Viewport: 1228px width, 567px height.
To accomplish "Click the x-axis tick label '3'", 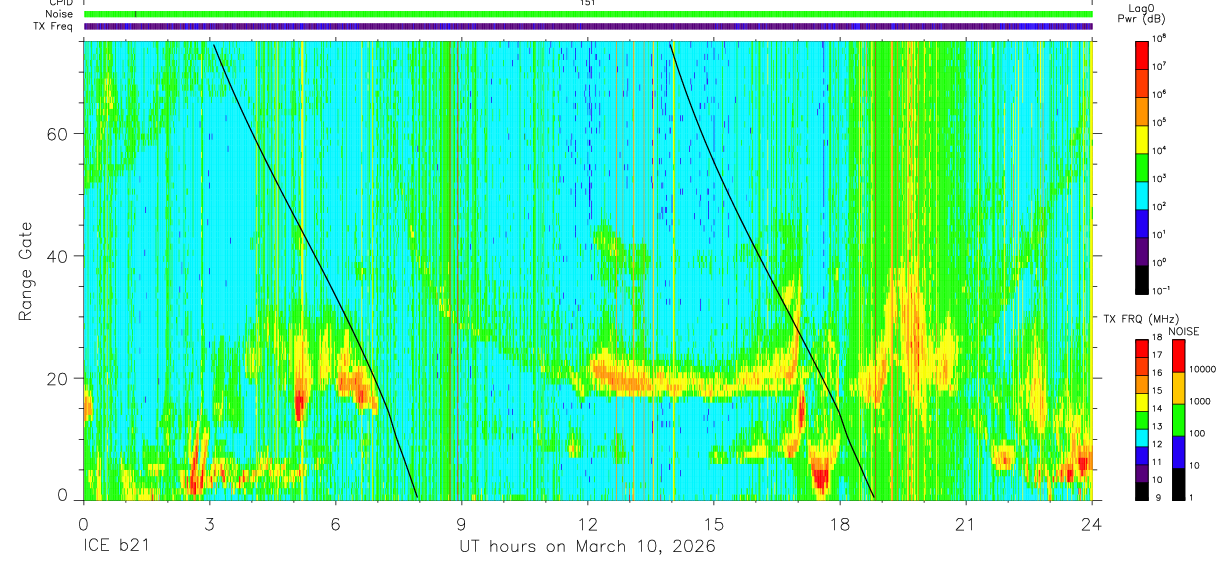I will click(210, 524).
